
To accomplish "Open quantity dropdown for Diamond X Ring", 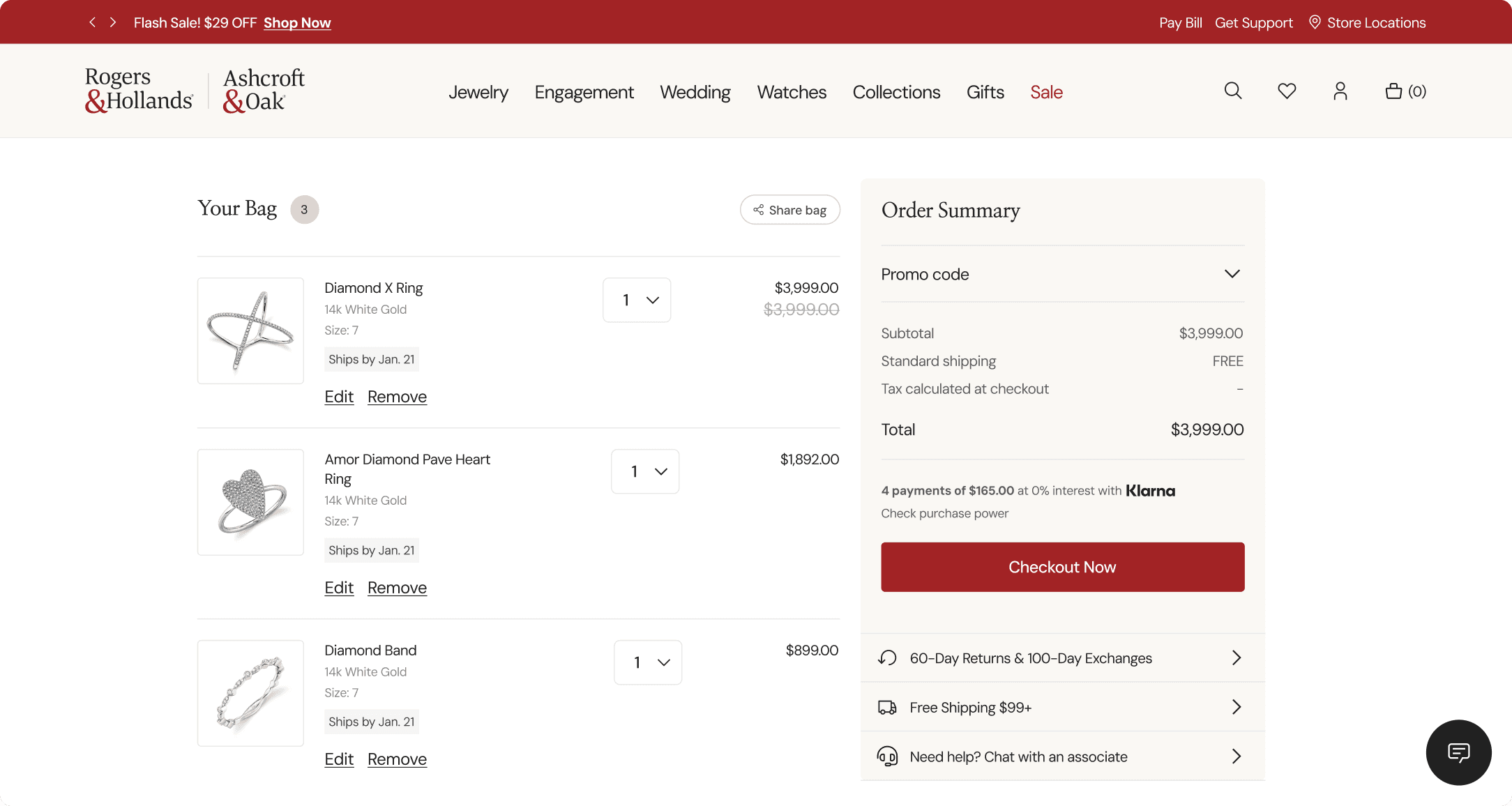I will click(x=637, y=301).
